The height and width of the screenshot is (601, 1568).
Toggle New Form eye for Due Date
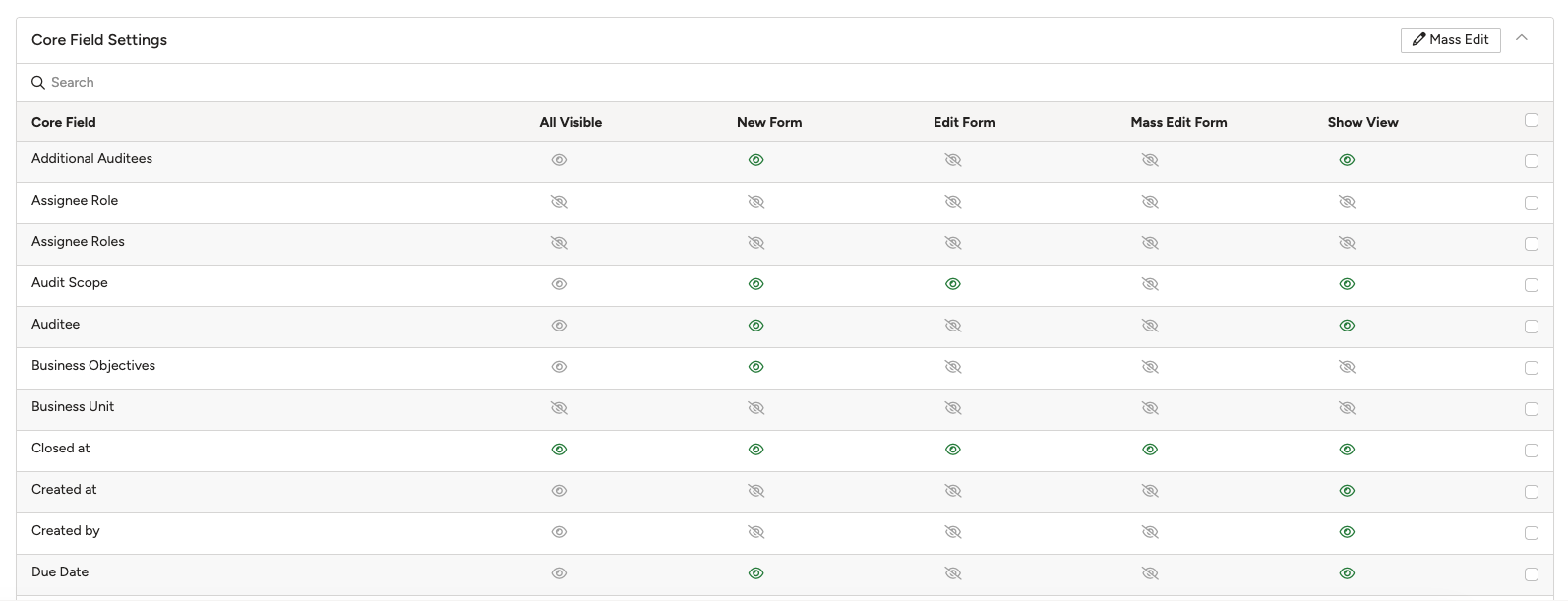[755, 573]
